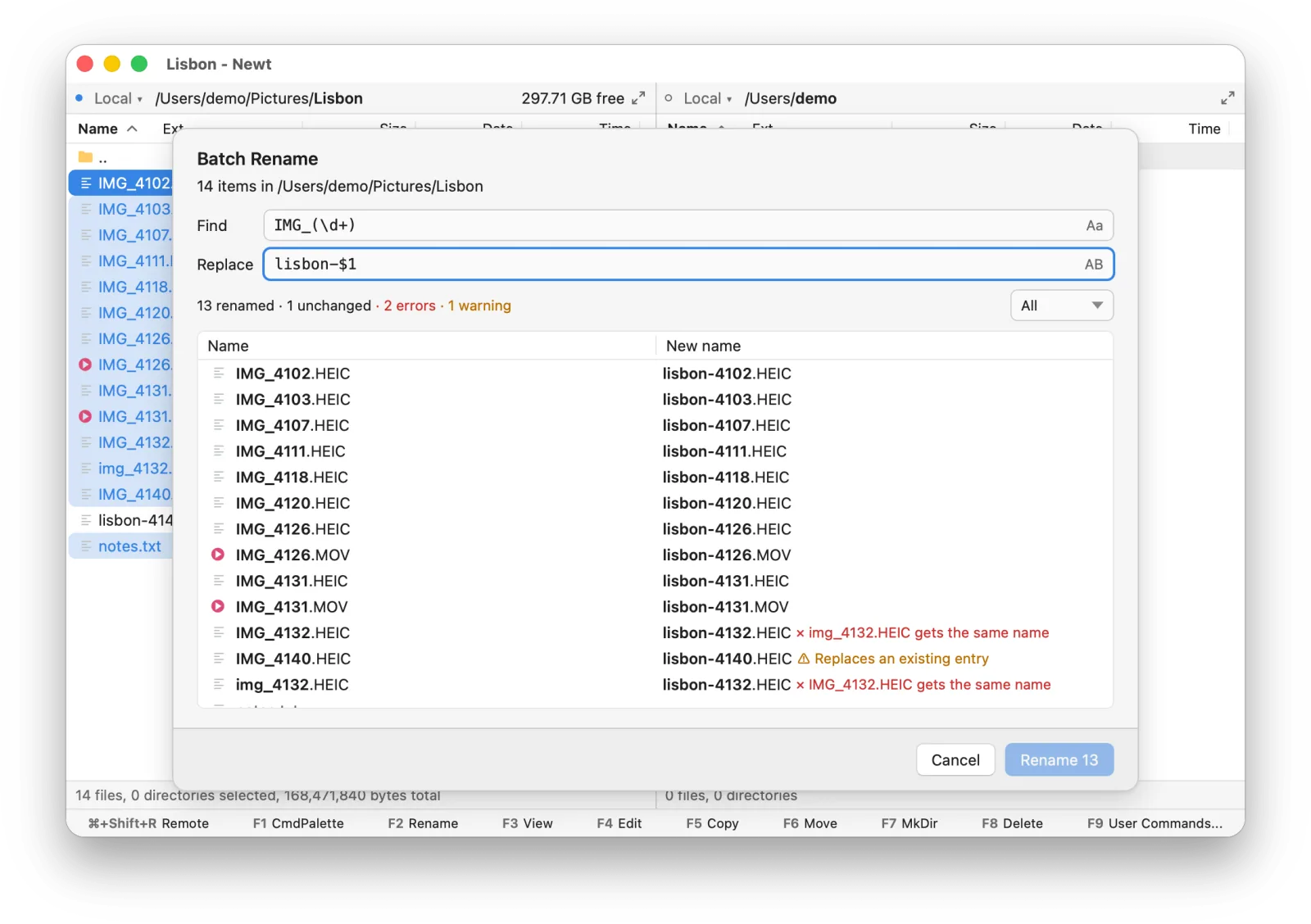Open F1 CmdPalette from function bar
The image size is (1311, 924).
click(298, 823)
